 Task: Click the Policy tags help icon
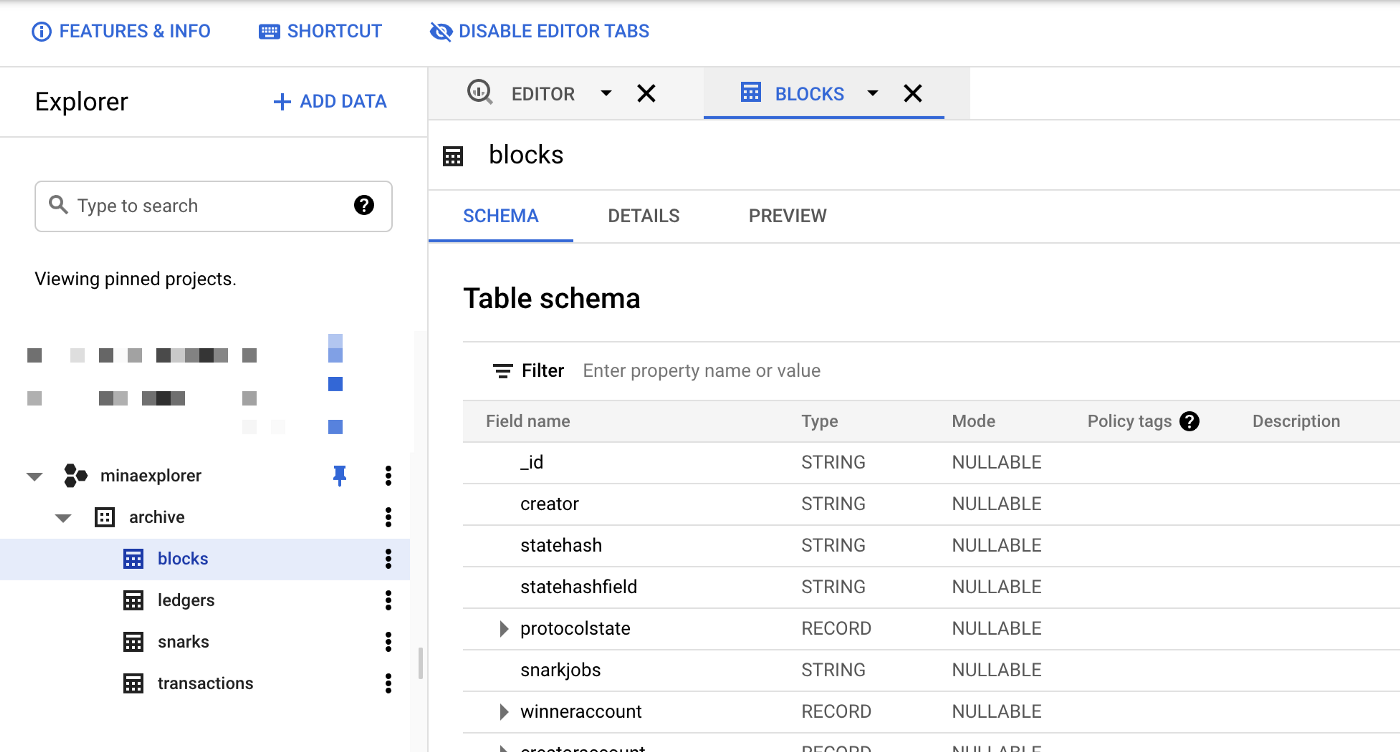[1189, 421]
